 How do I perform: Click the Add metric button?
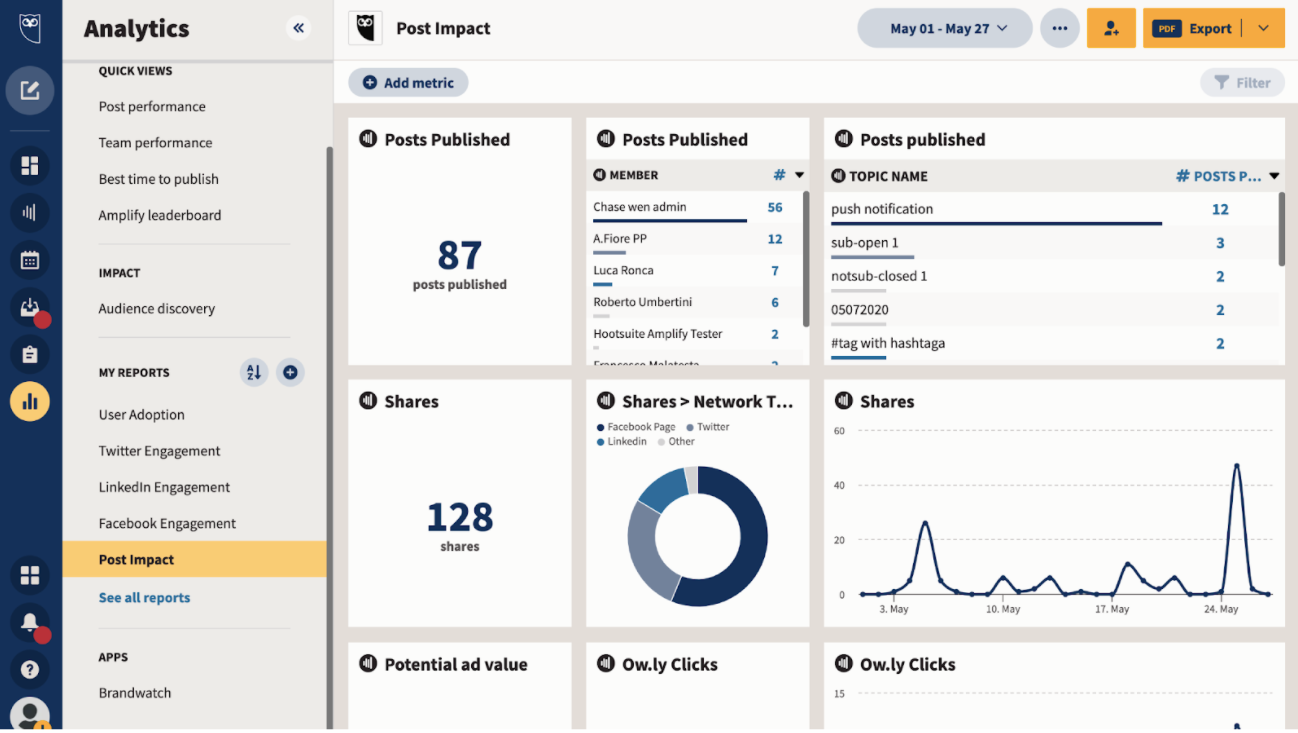pyautogui.click(x=408, y=82)
